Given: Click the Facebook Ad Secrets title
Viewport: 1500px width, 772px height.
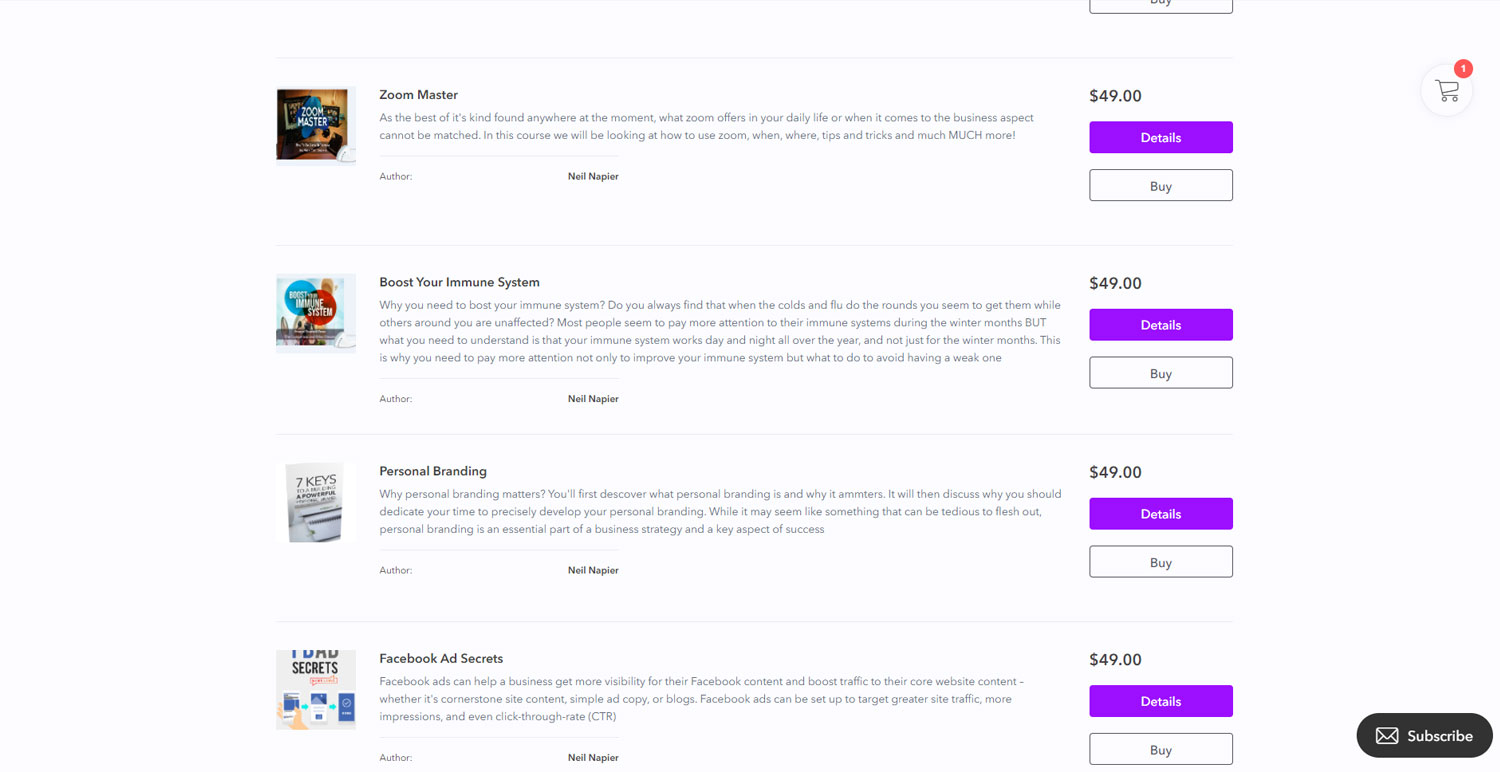Looking at the screenshot, I should 441,659.
